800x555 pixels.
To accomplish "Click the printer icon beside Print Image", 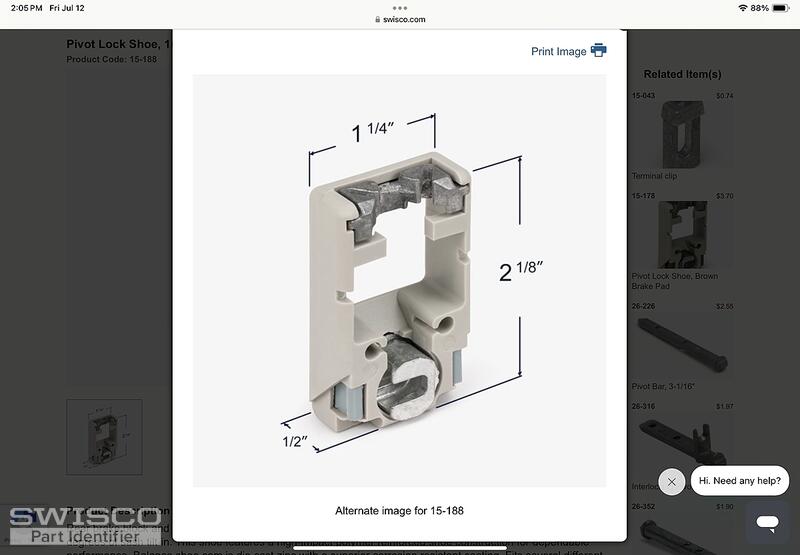I will (598, 50).
